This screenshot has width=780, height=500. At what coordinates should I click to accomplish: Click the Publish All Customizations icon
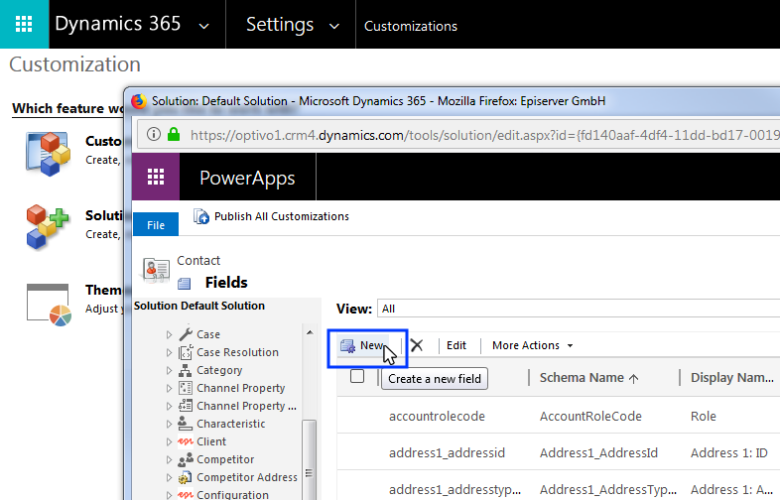coord(201,217)
